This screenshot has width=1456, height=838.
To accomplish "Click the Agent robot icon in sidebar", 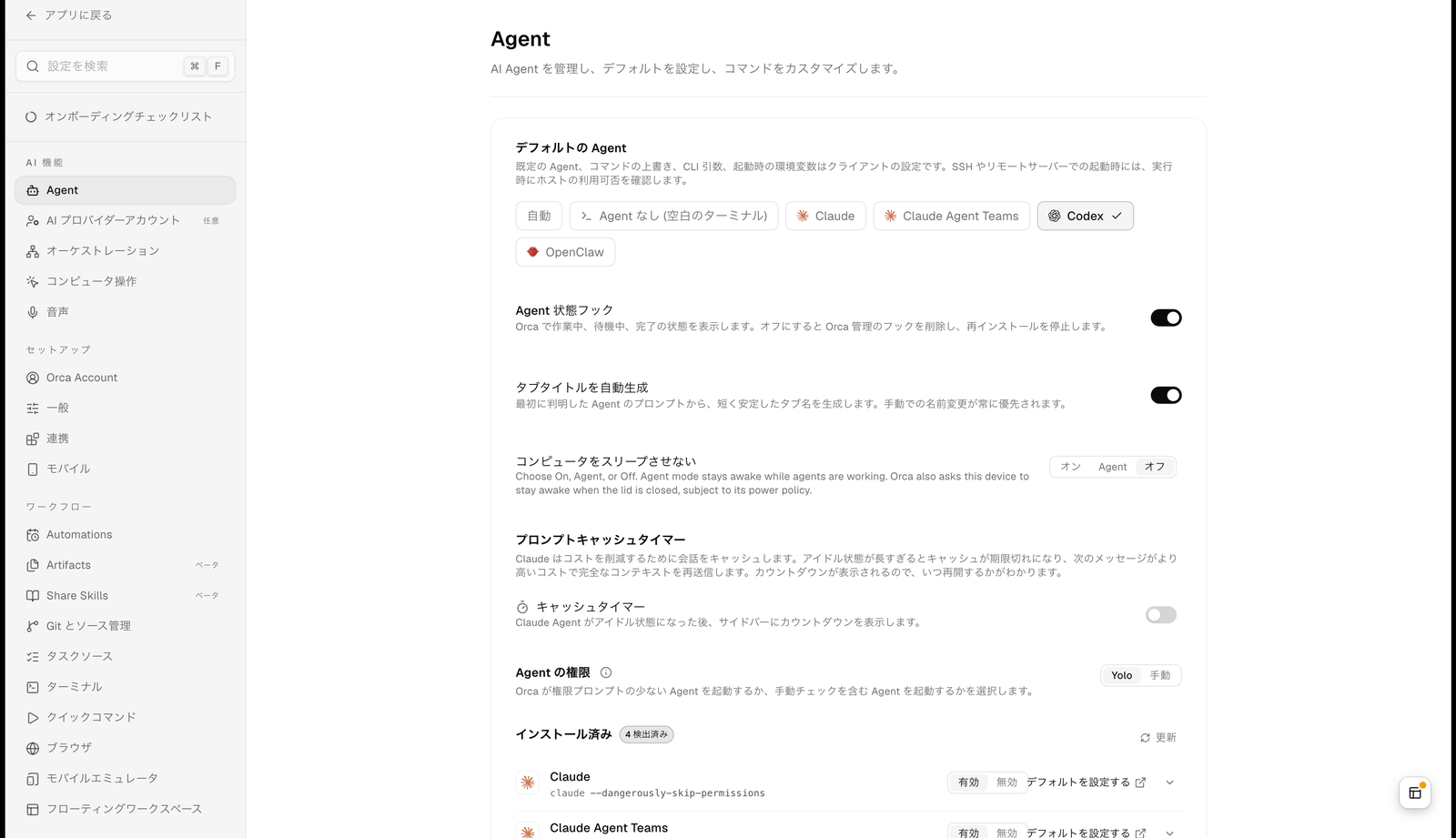I will (33, 190).
